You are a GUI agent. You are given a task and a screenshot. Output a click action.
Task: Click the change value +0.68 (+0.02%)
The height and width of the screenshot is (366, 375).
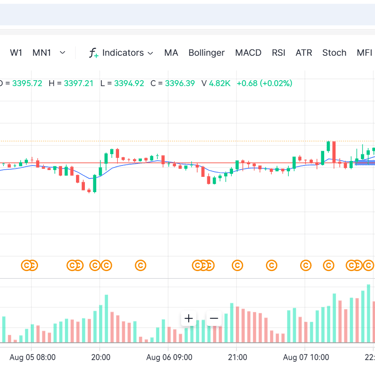click(264, 83)
